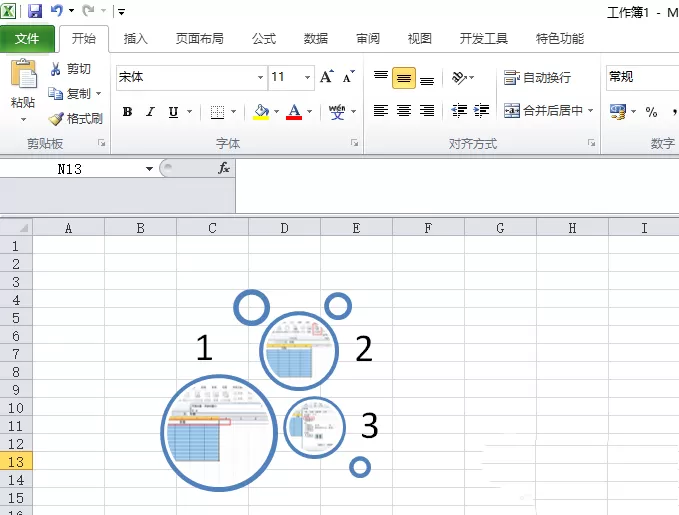Increase font size with the large A icon
Image resolution: width=679 pixels, height=515 pixels.
[327, 77]
